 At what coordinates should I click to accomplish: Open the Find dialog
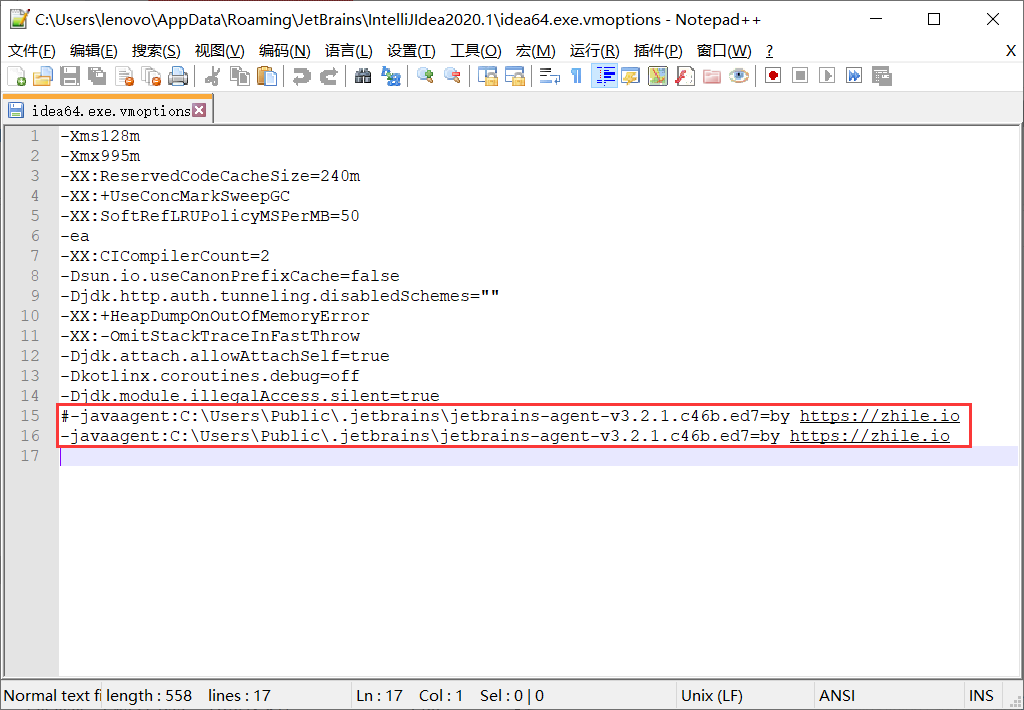[365, 77]
